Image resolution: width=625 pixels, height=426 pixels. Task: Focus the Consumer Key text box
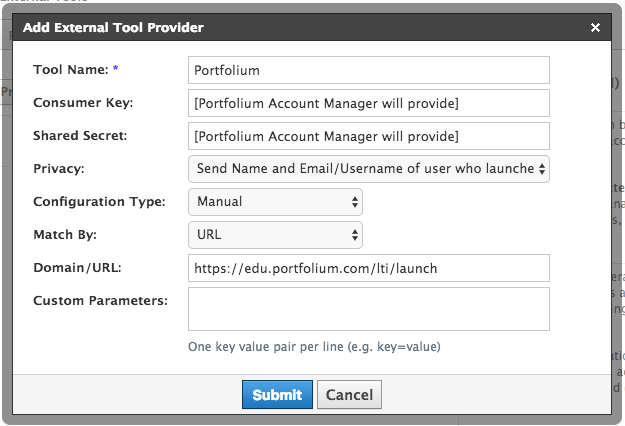[x=368, y=103]
